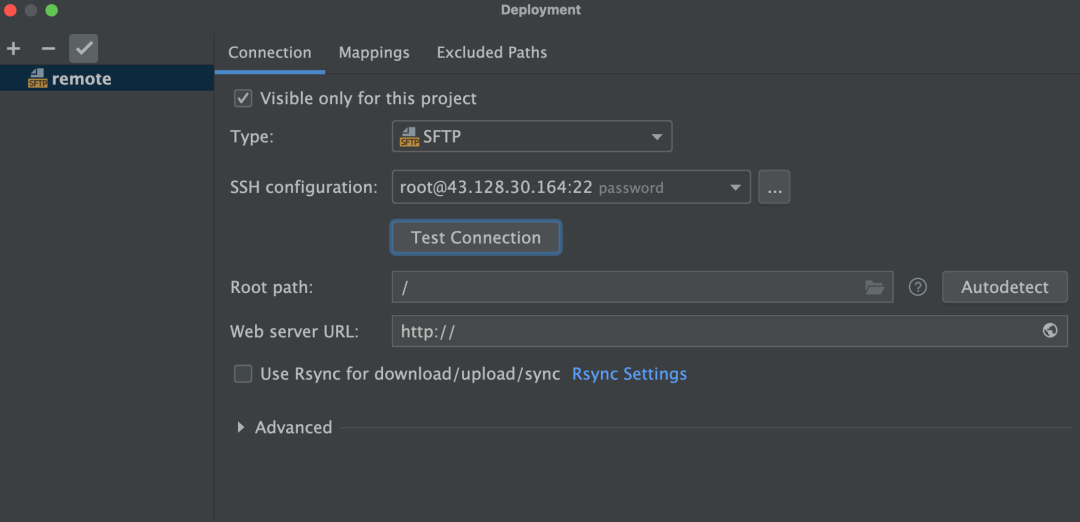The image size is (1080, 522).
Task: Open the help question mark icon
Action: point(918,287)
